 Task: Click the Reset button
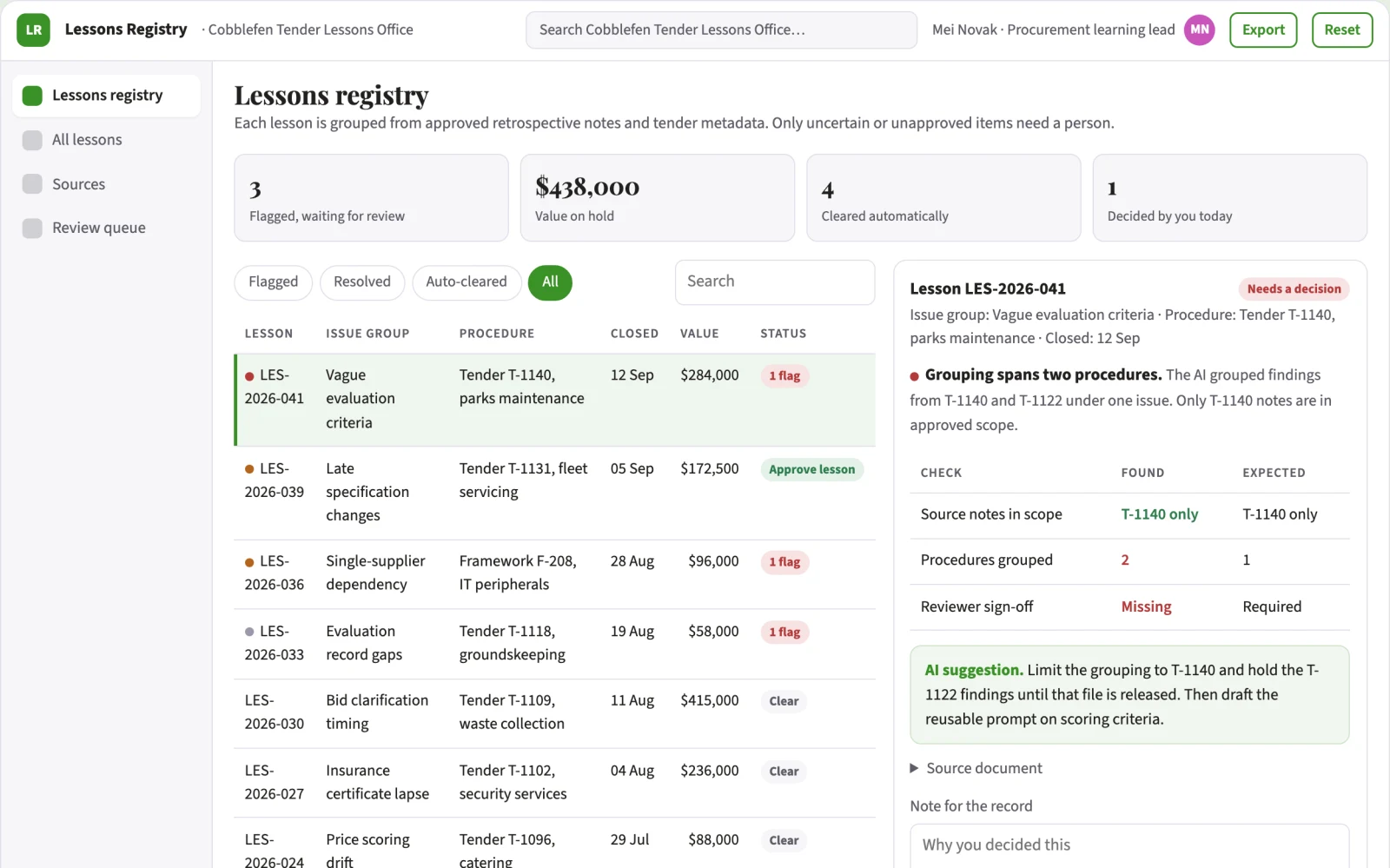[x=1342, y=30]
